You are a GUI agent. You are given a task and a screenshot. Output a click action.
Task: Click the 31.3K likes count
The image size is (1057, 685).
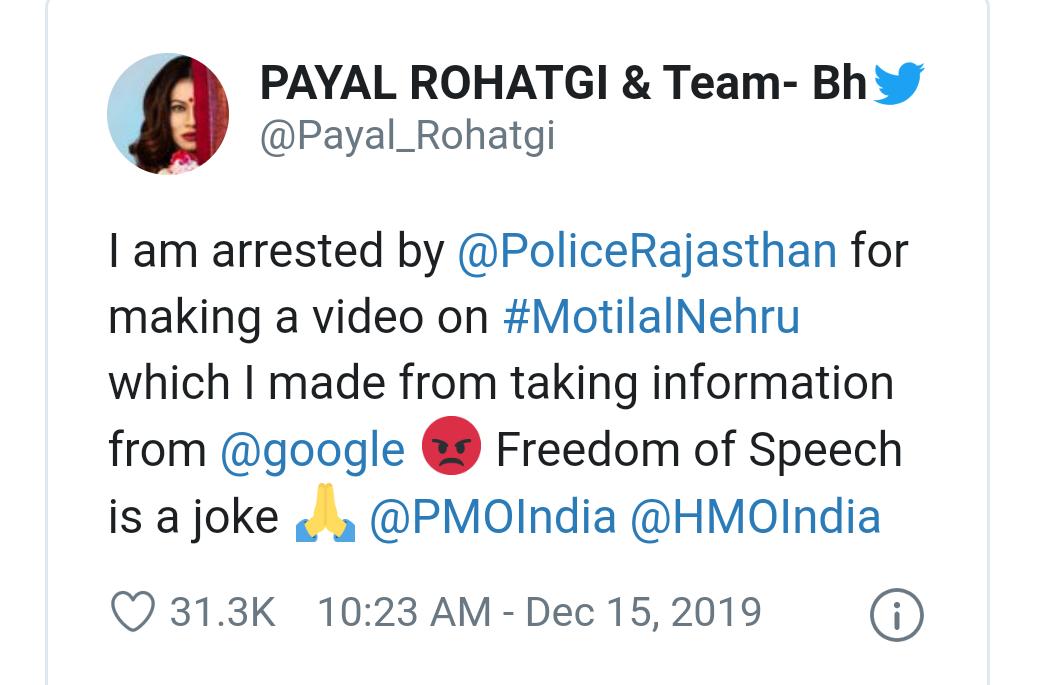222,612
